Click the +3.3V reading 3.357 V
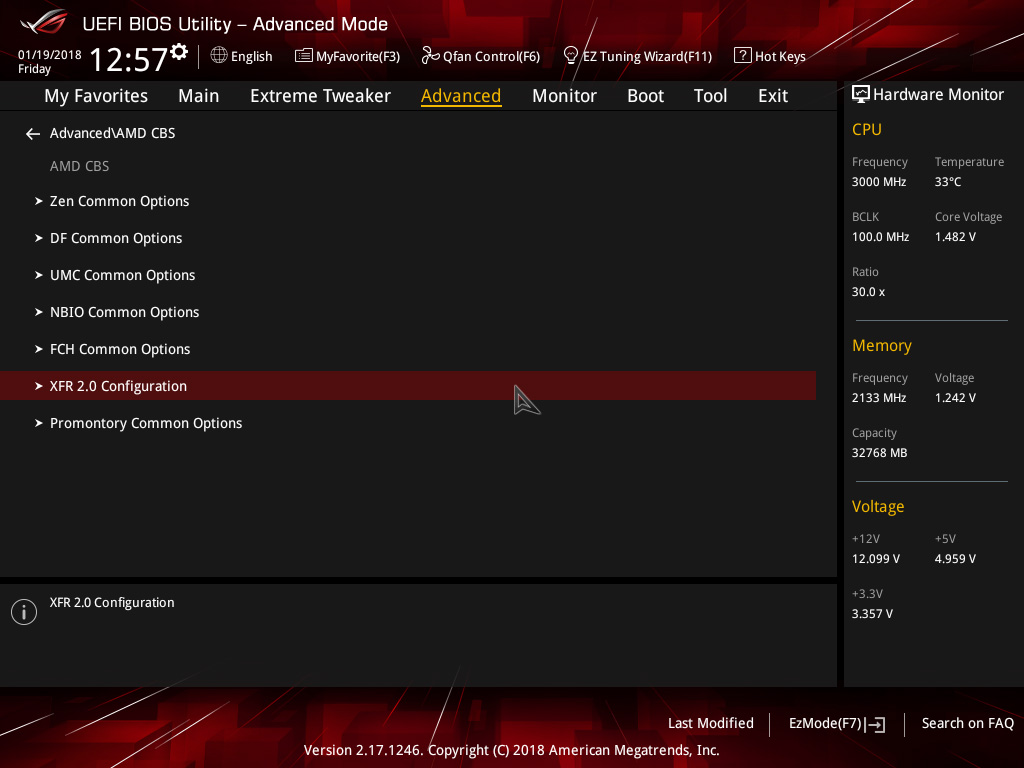1024x768 pixels. click(x=872, y=614)
